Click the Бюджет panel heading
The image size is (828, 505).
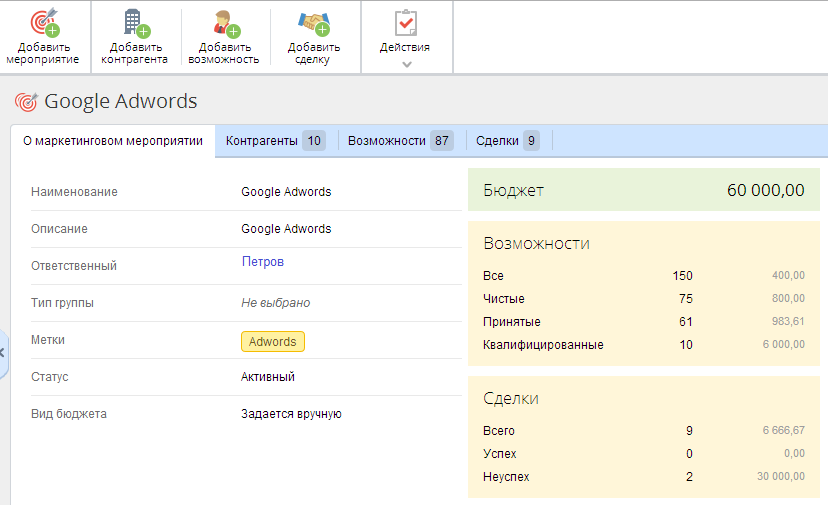coord(513,191)
